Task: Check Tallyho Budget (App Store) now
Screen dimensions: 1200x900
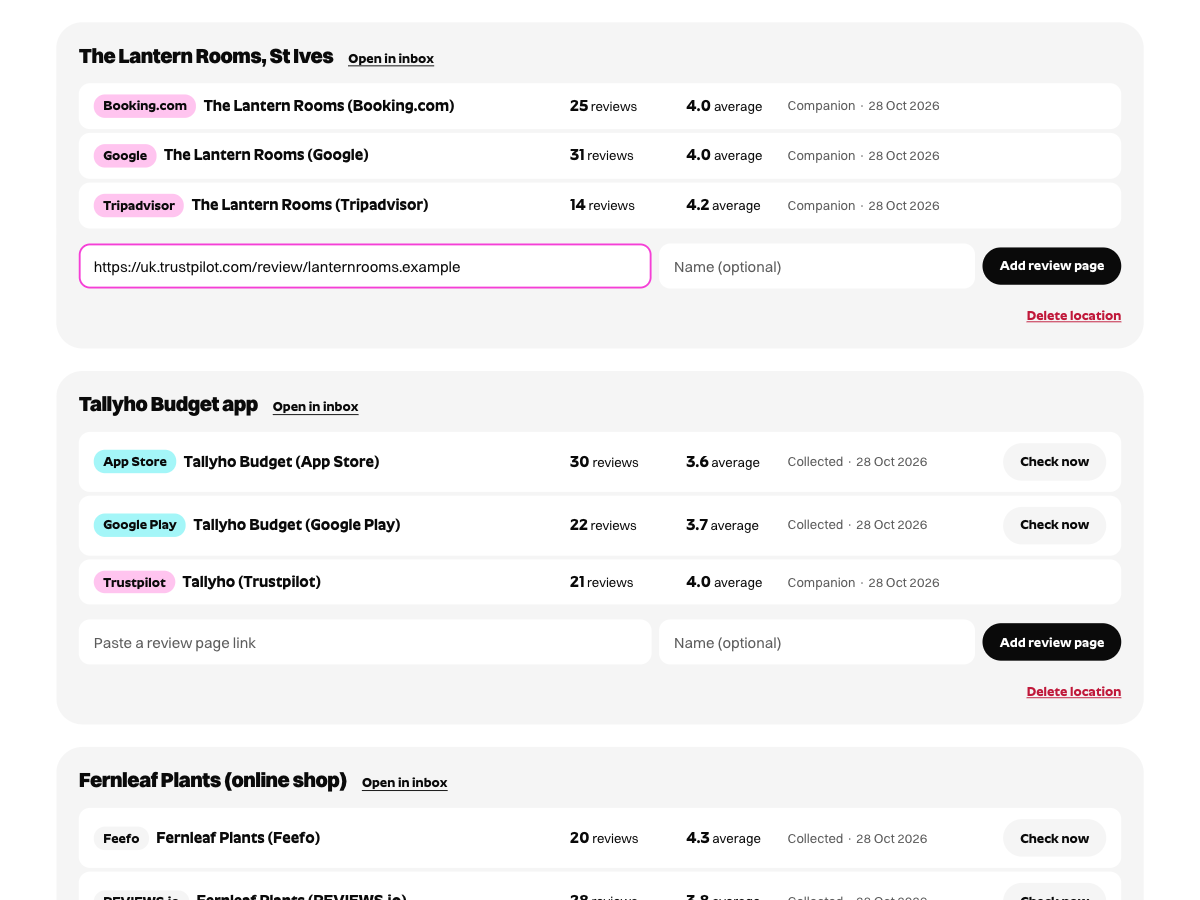Action: point(1054,462)
